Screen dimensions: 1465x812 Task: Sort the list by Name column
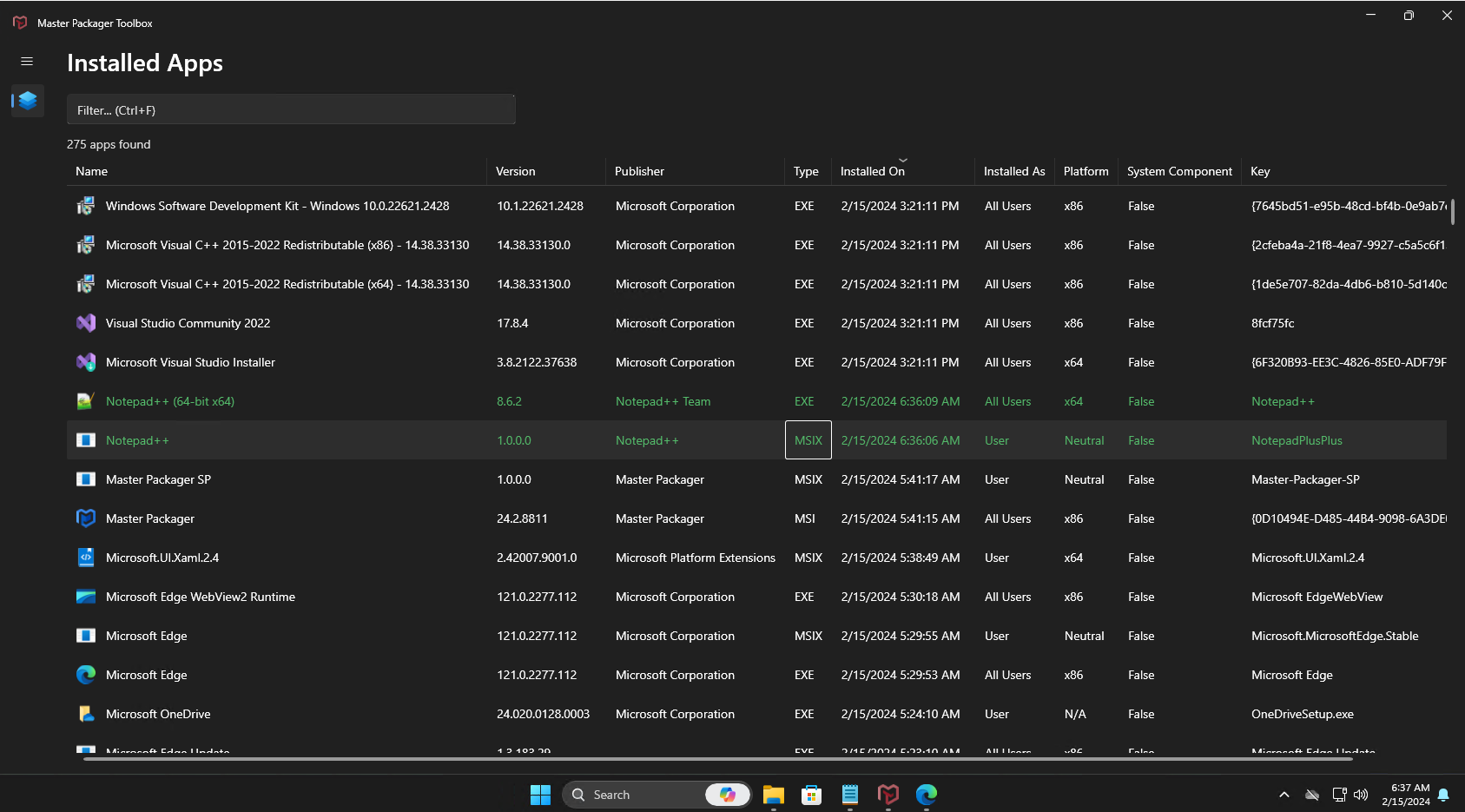click(91, 171)
